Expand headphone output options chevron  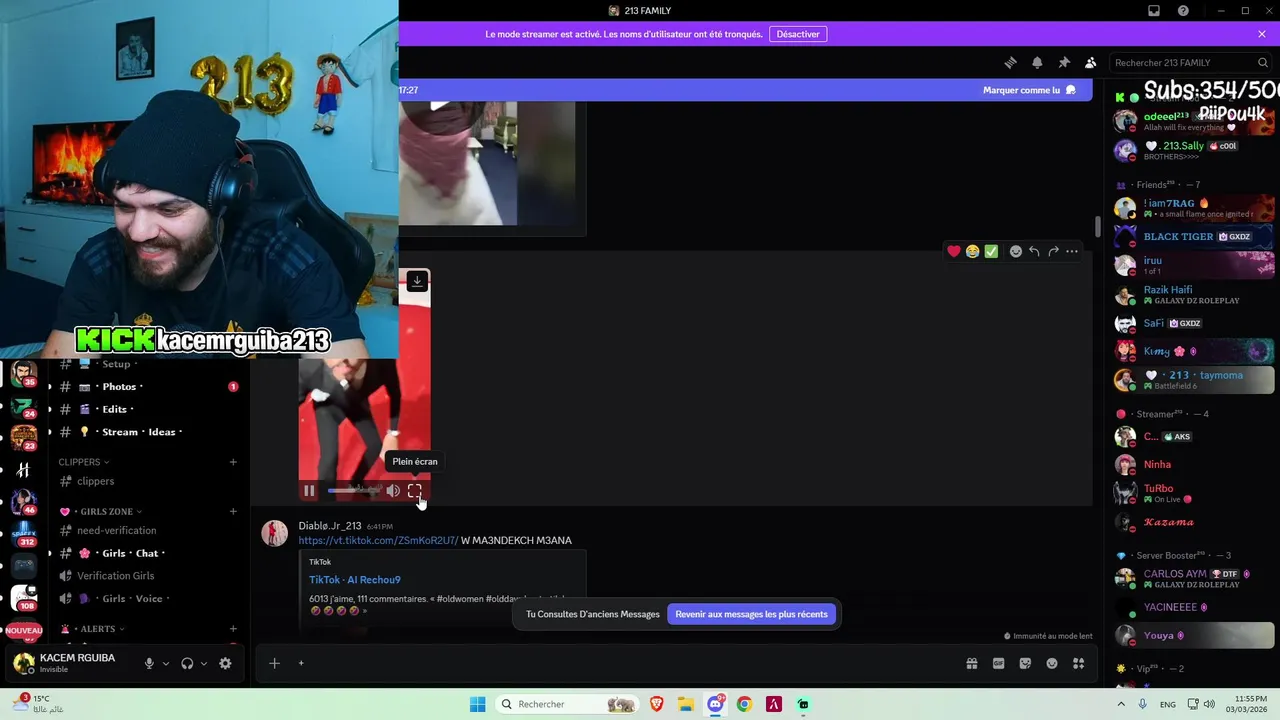point(204,663)
